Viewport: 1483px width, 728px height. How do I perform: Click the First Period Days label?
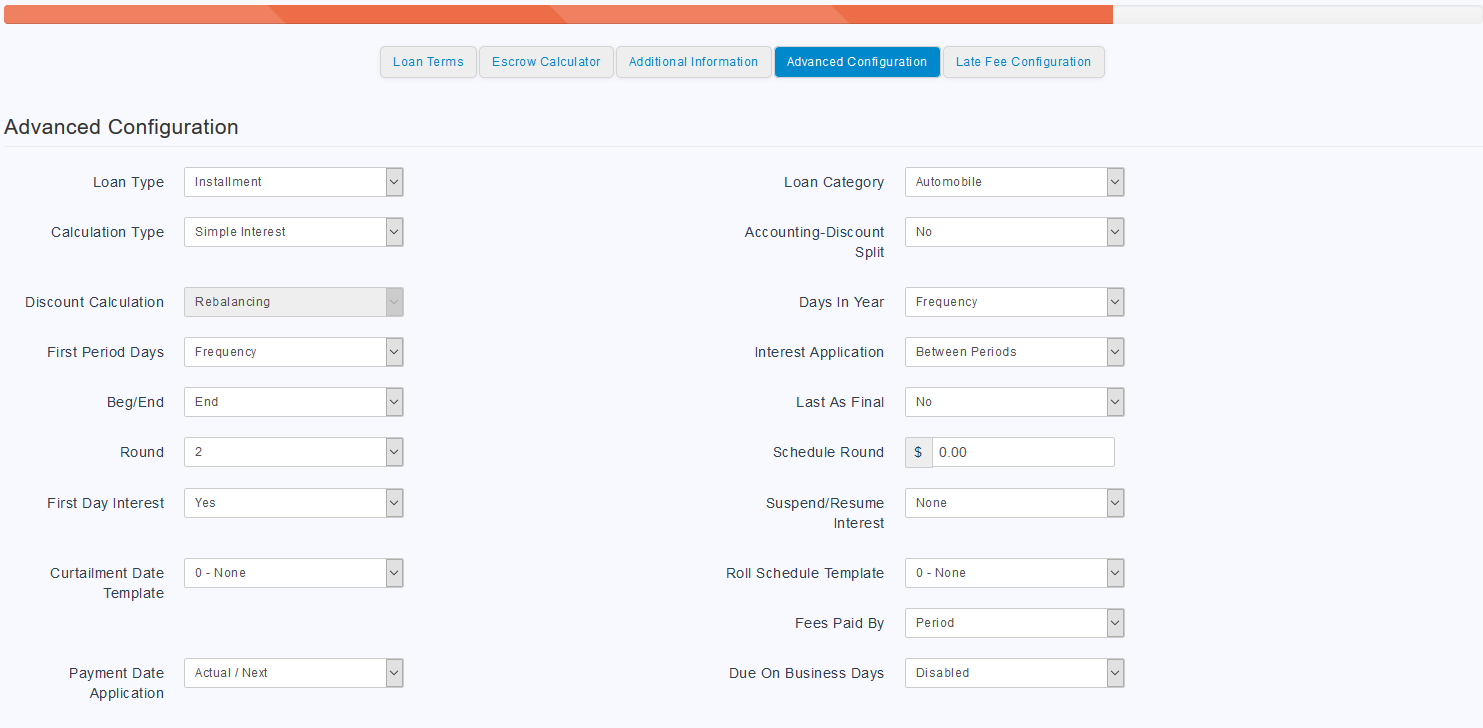[x=105, y=352]
